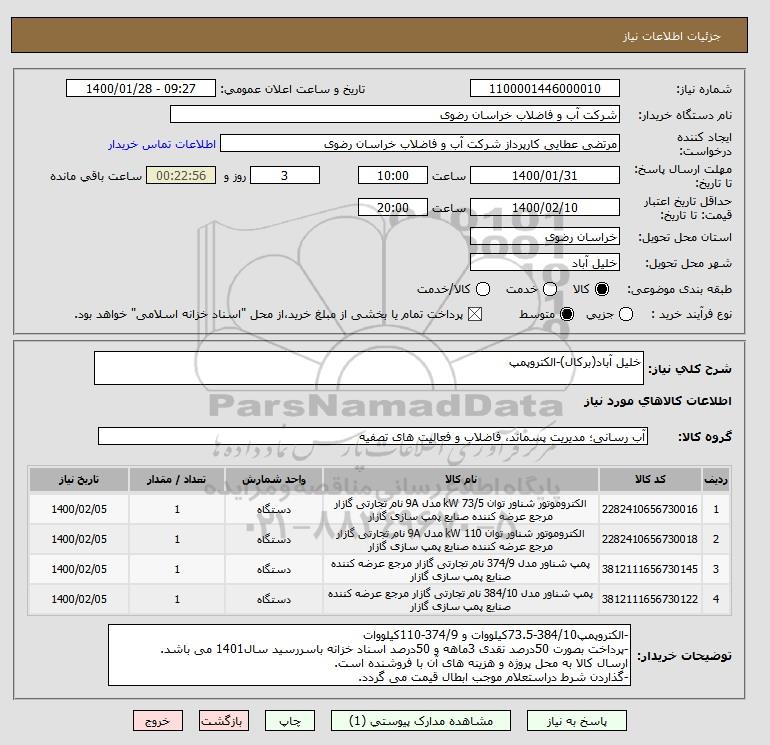Click product code 2282410656730018
The height and width of the screenshot is (745, 770).
650,539
